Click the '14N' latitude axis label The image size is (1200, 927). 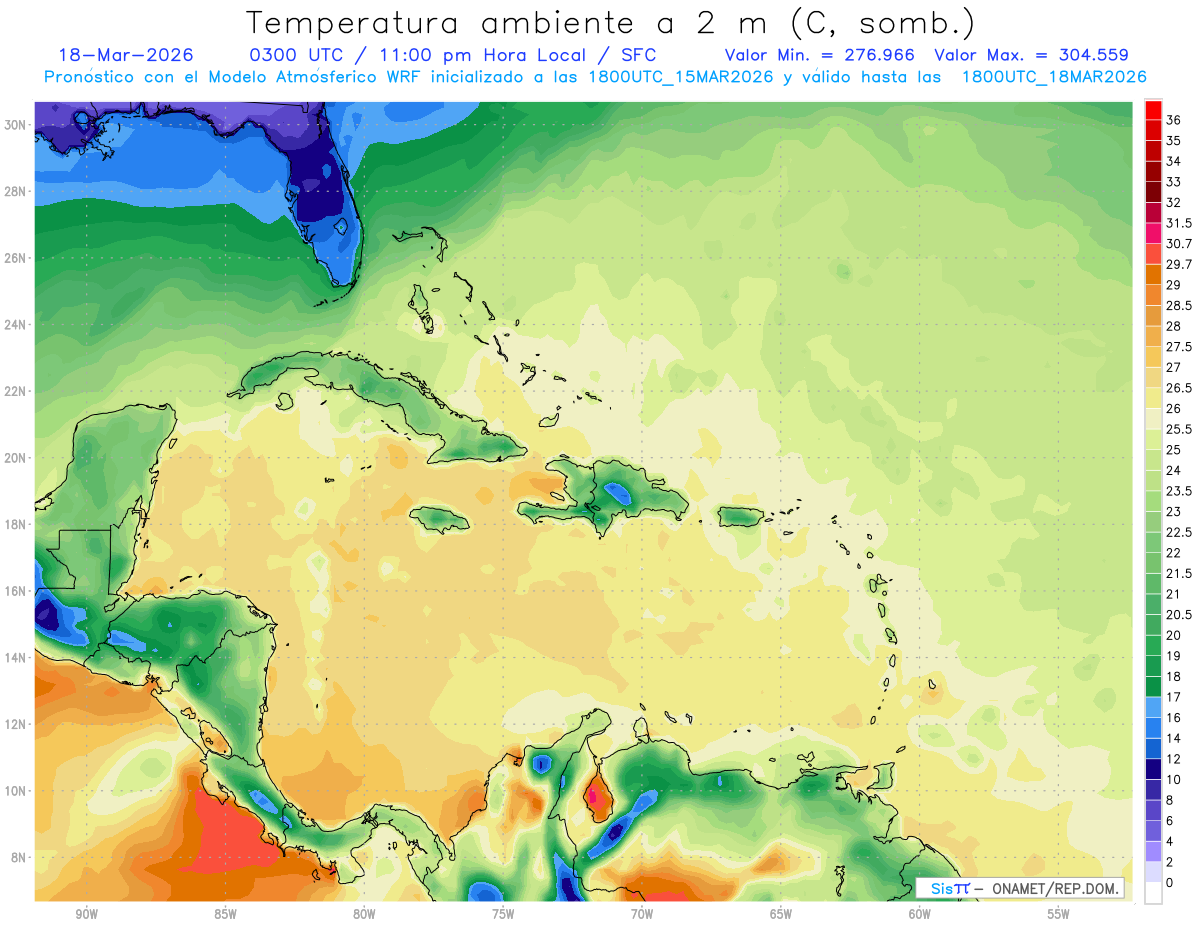16,658
